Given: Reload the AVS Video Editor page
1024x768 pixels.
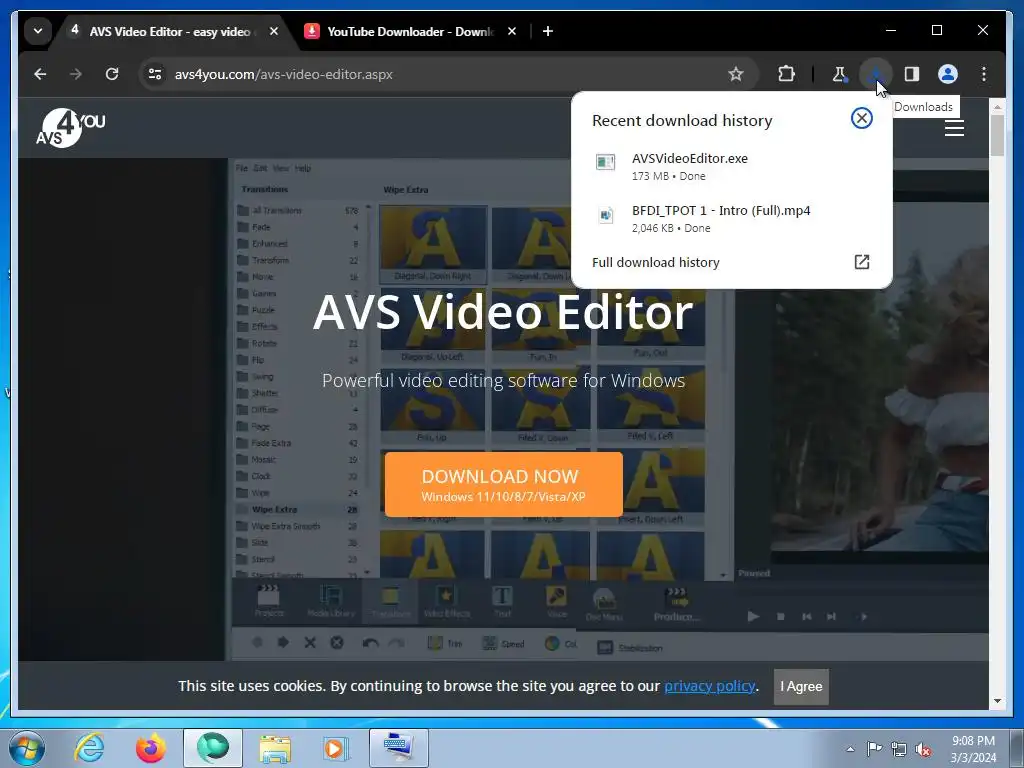Looking at the screenshot, I should (x=112, y=74).
